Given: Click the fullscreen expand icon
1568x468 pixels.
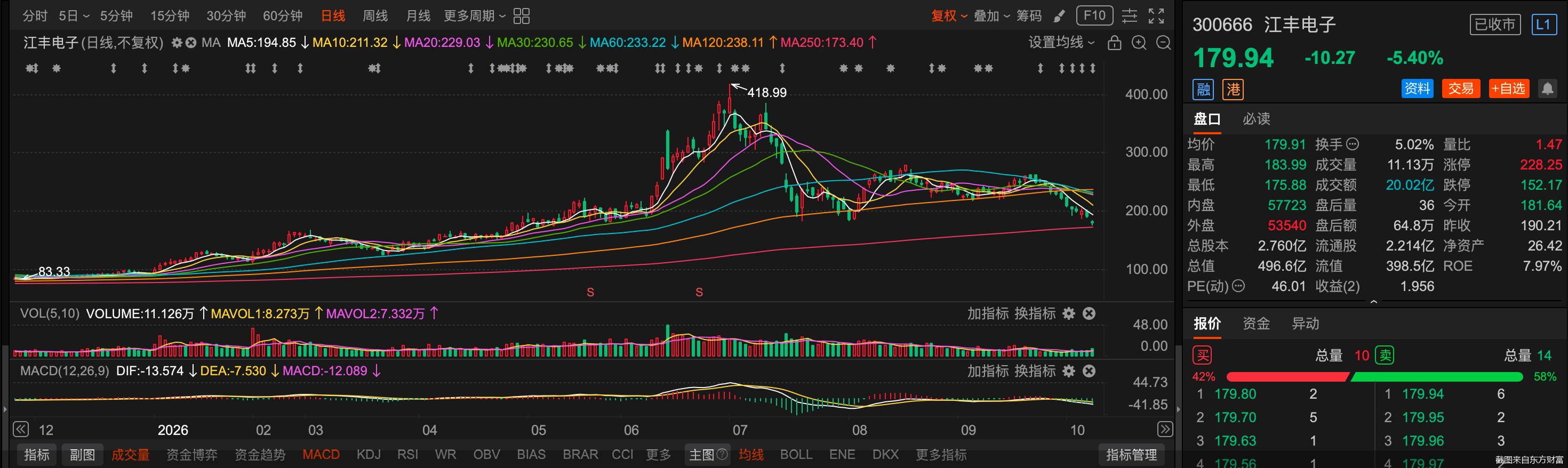Looking at the screenshot, I should [1156, 16].
